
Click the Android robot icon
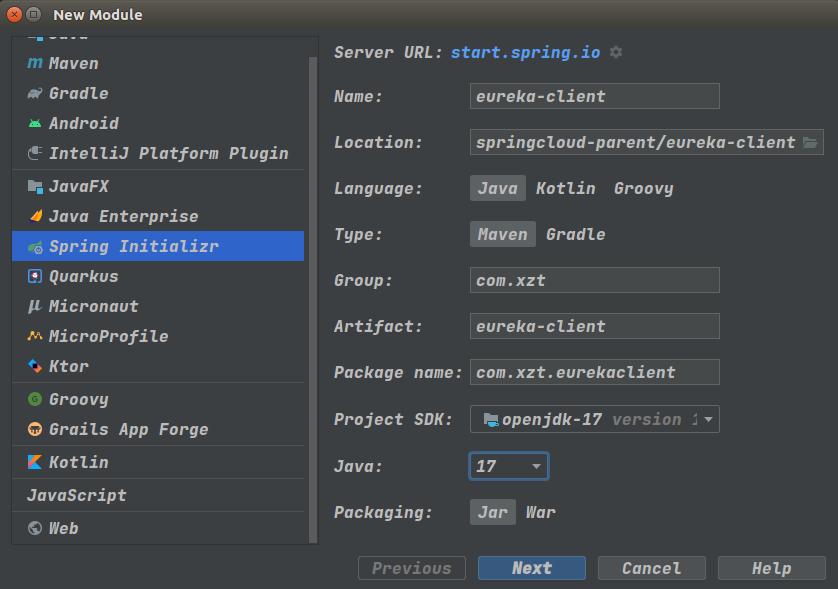point(35,123)
